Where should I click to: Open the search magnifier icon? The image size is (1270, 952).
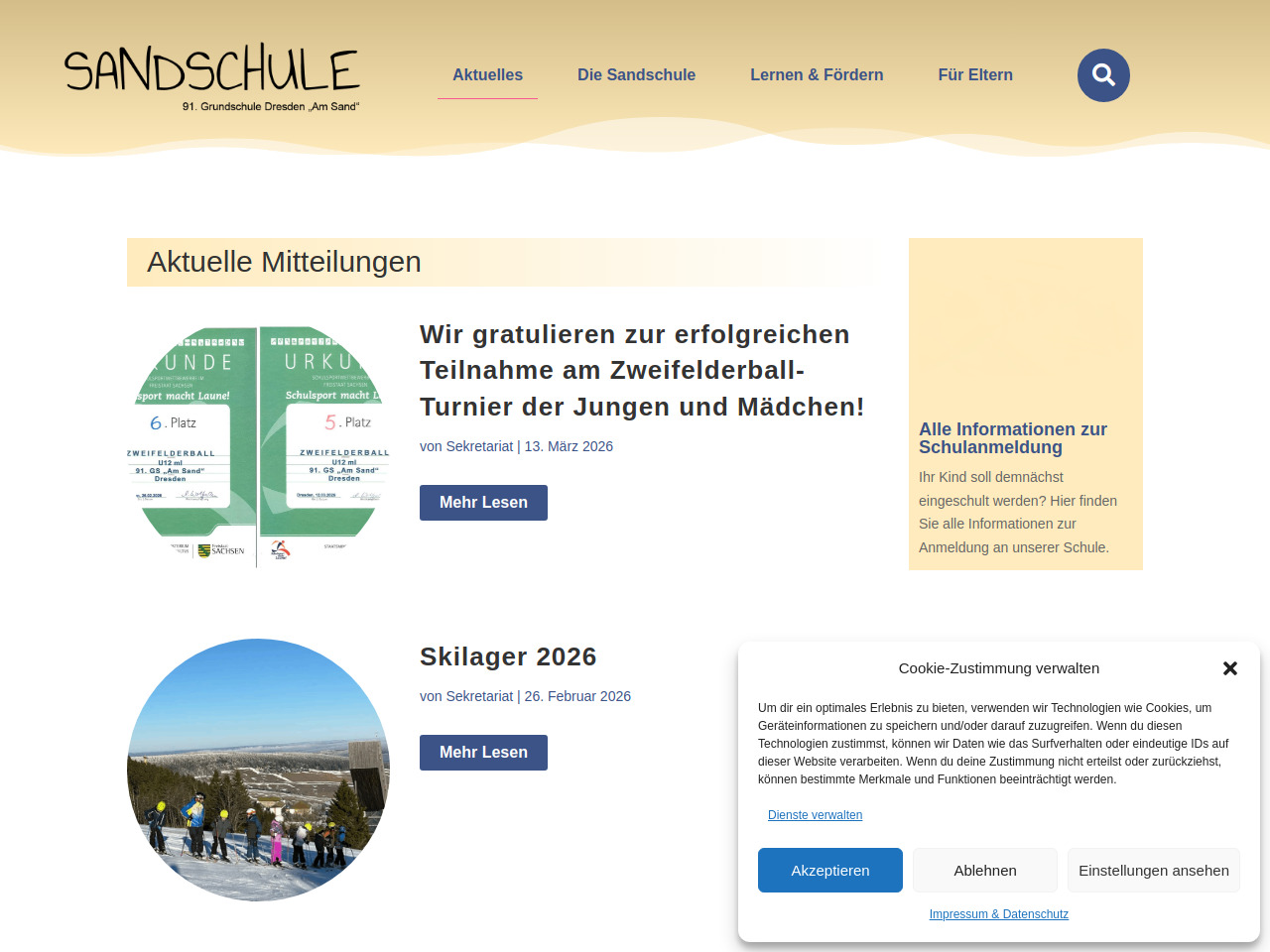click(x=1103, y=75)
